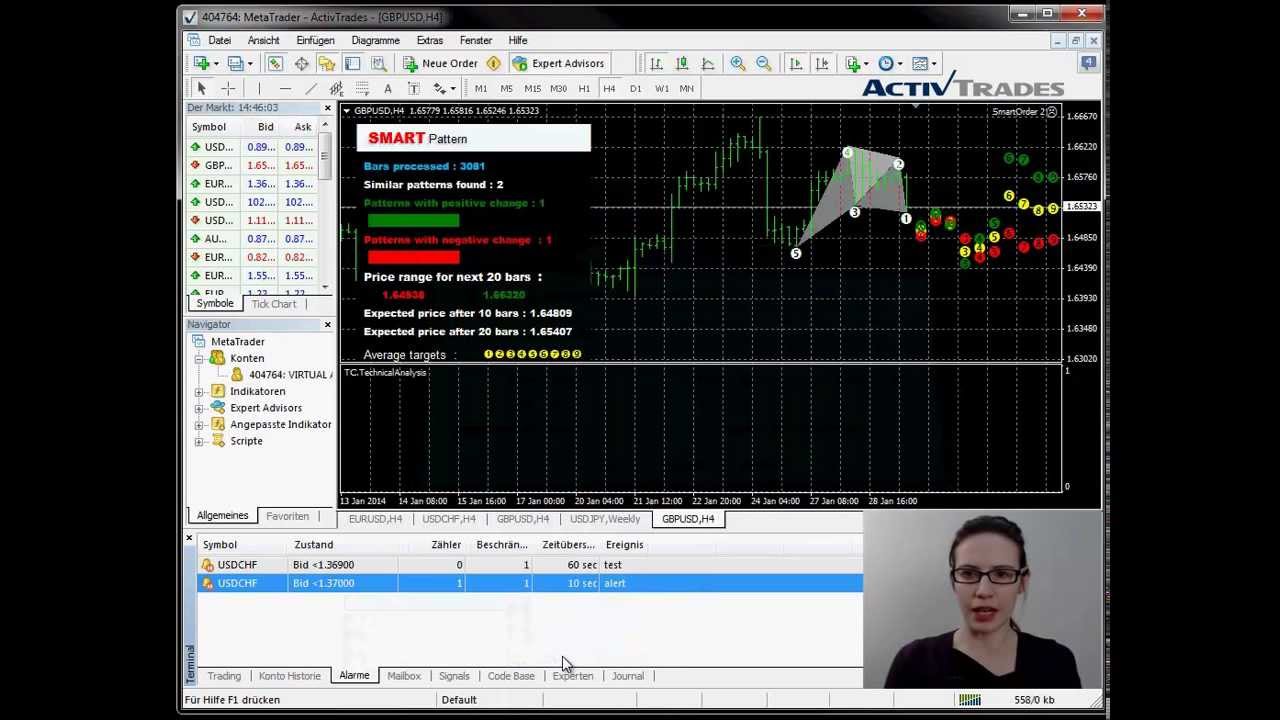Toggle chart shift from right edge

click(x=822, y=63)
